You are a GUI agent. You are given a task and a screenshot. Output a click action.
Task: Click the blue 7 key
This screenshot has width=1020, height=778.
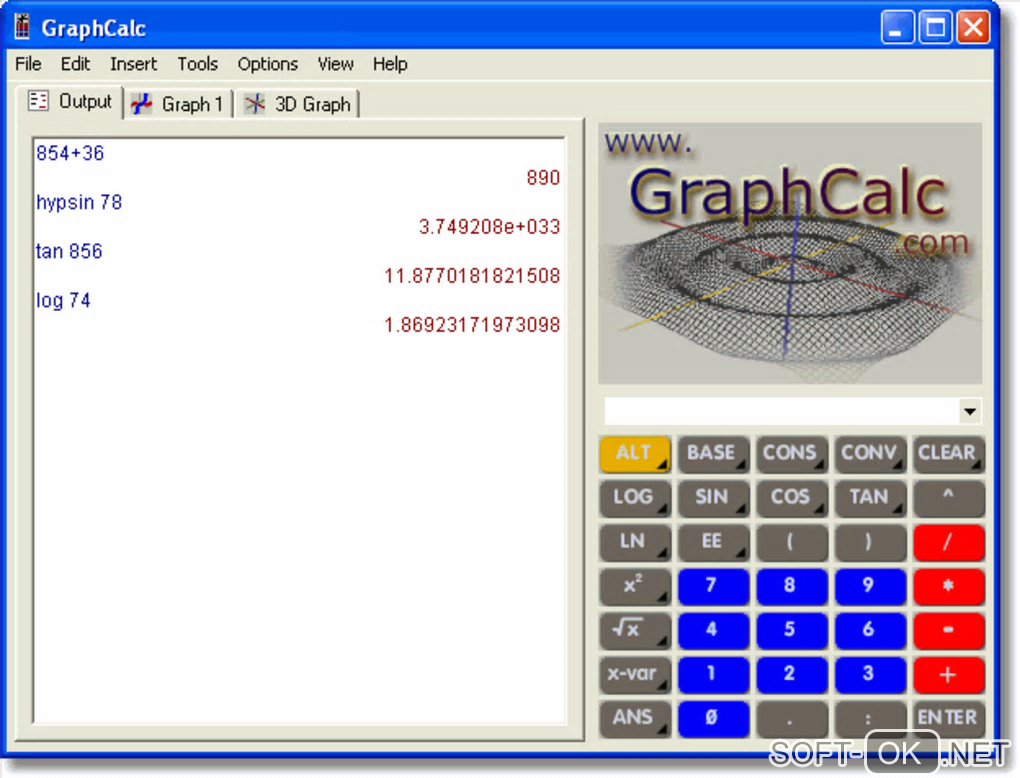[712, 586]
